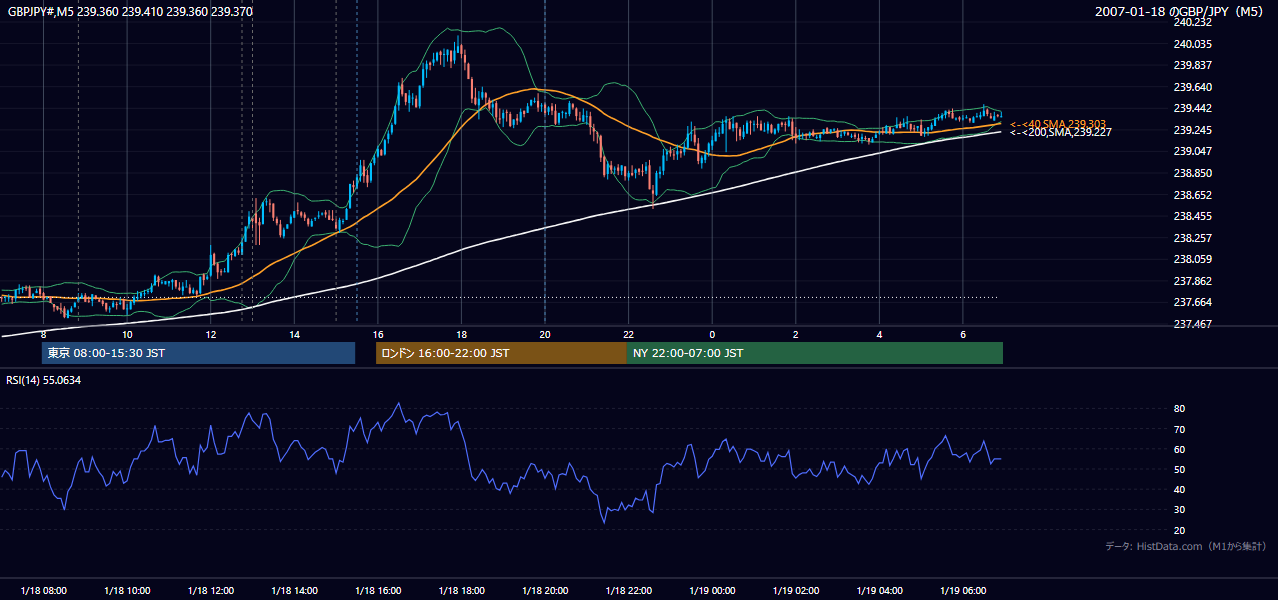Click RSI scale value 70
This screenshot has height=600, width=1278.
[x=1180, y=429]
